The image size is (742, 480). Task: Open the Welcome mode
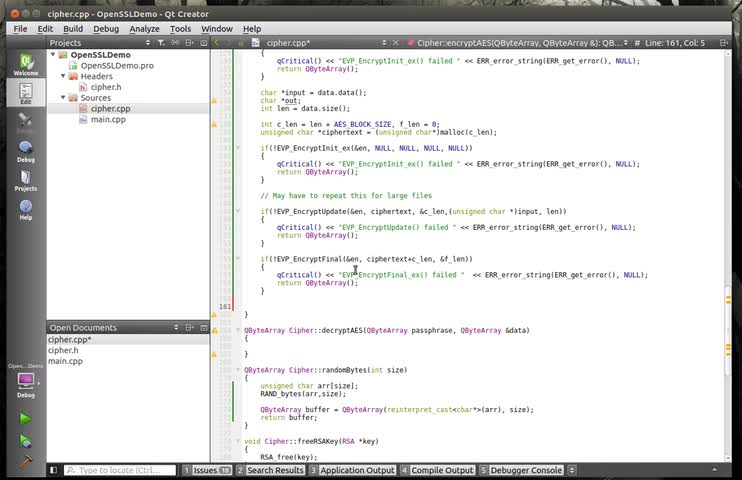[x=26, y=64]
